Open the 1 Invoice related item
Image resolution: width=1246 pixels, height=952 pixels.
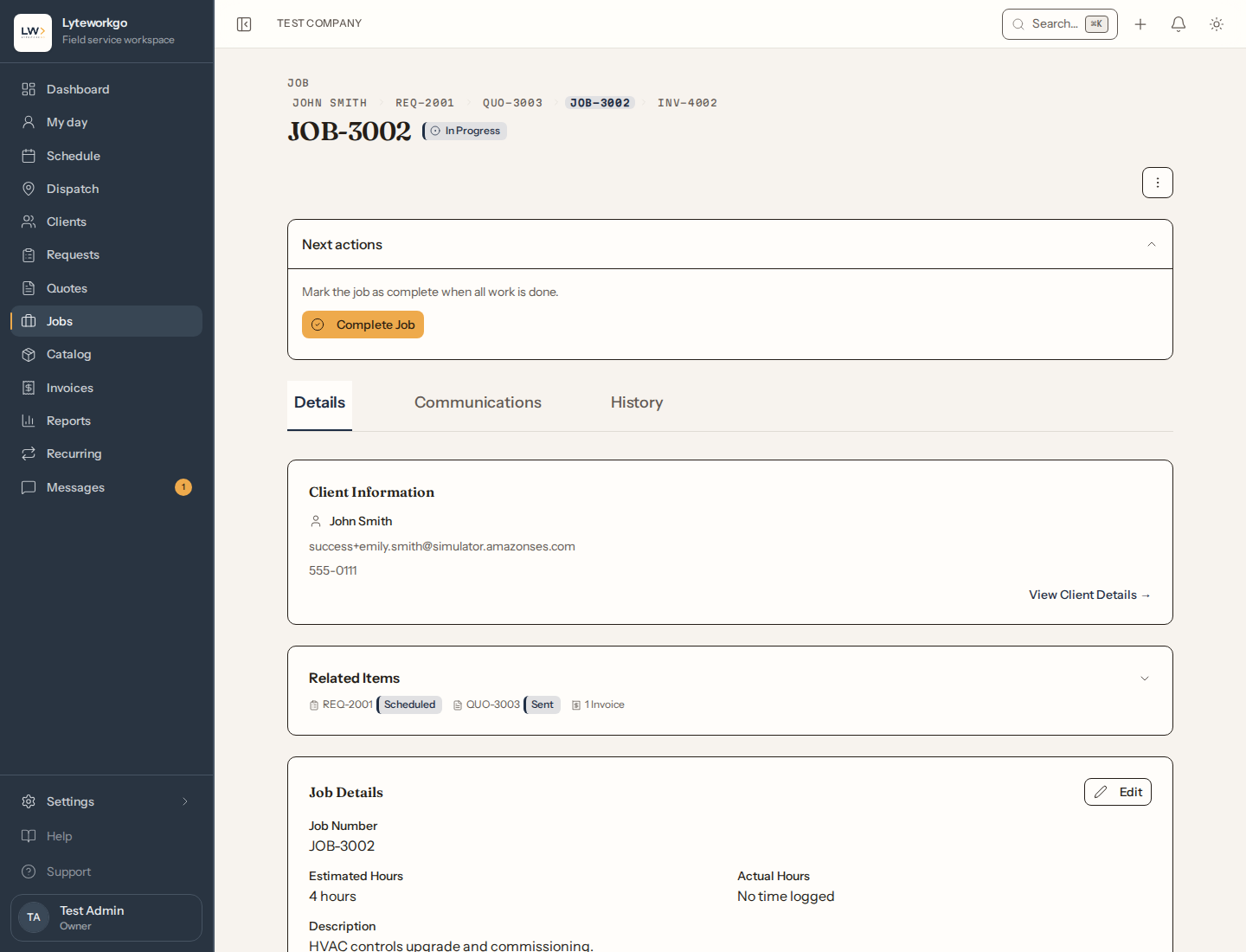tap(598, 704)
